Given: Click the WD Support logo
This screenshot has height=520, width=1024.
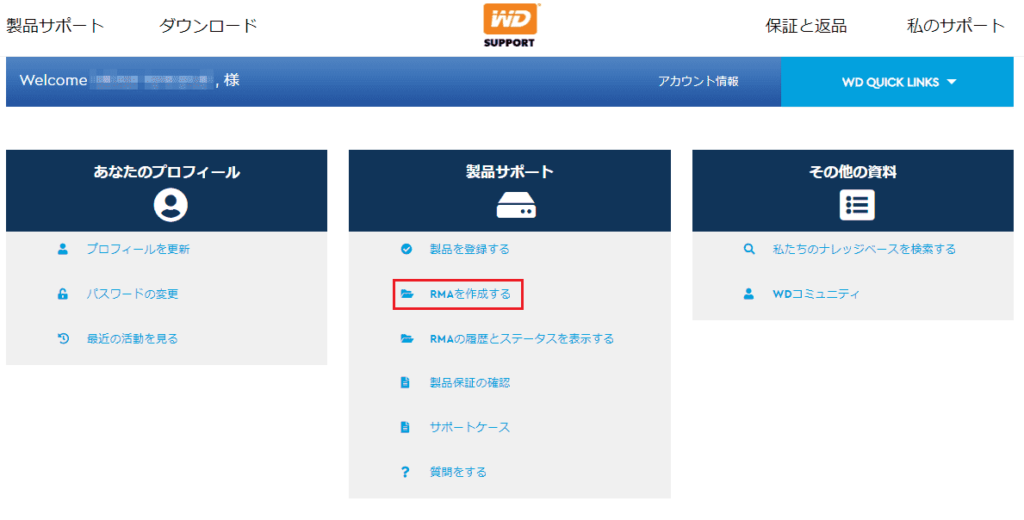Looking at the screenshot, I should point(509,25).
